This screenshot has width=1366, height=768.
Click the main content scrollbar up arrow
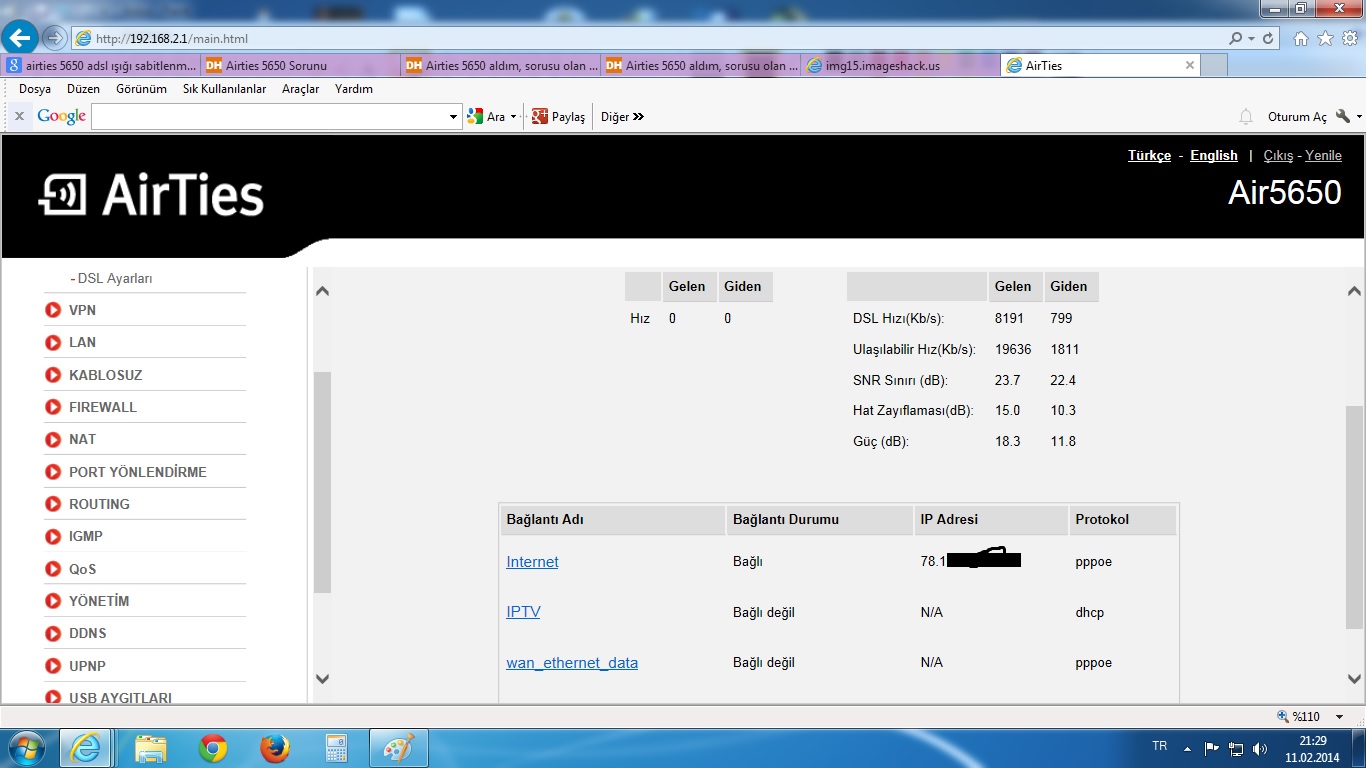click(x=1354, y=291)
